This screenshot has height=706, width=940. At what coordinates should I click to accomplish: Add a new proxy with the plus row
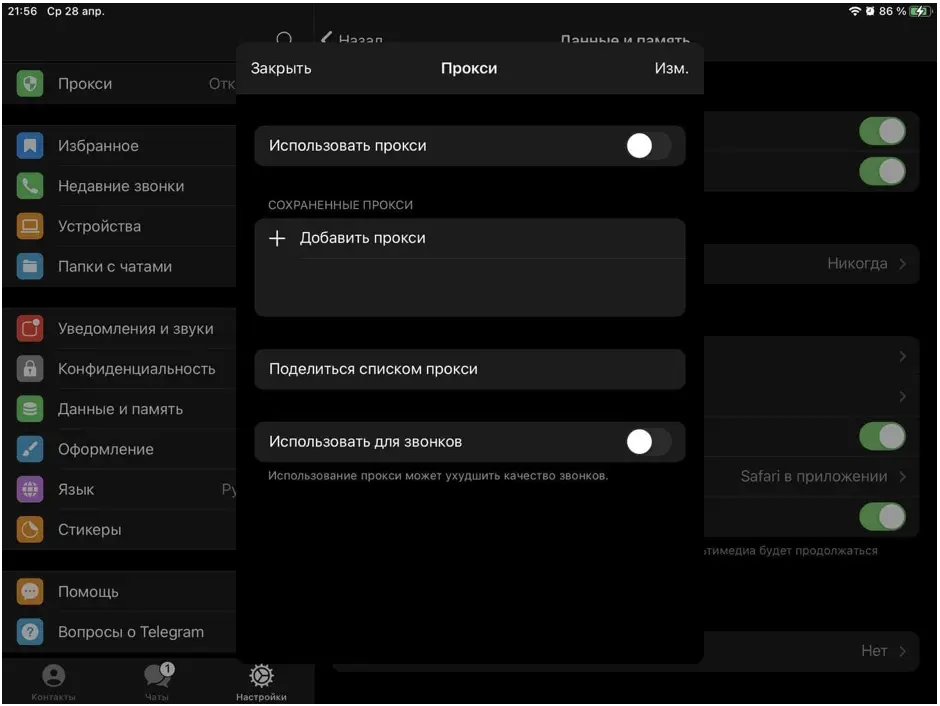[x=362, y=238]
